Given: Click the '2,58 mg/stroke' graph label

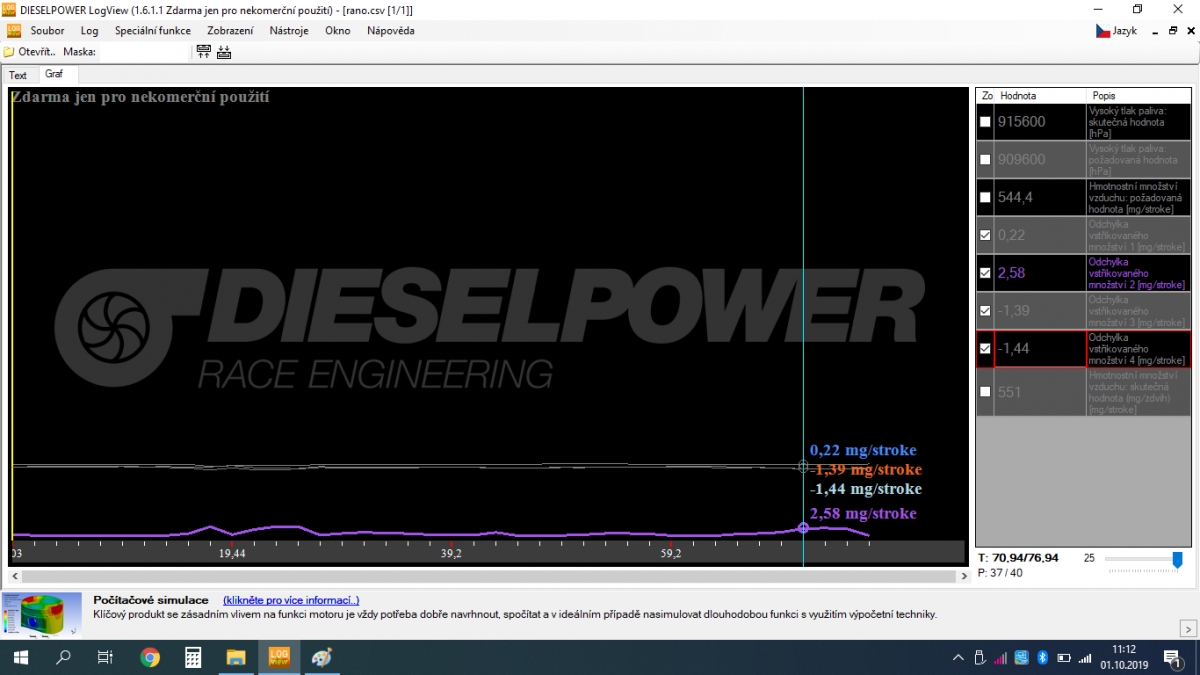Looking at the screenshot, I should (x=863, y=513).
